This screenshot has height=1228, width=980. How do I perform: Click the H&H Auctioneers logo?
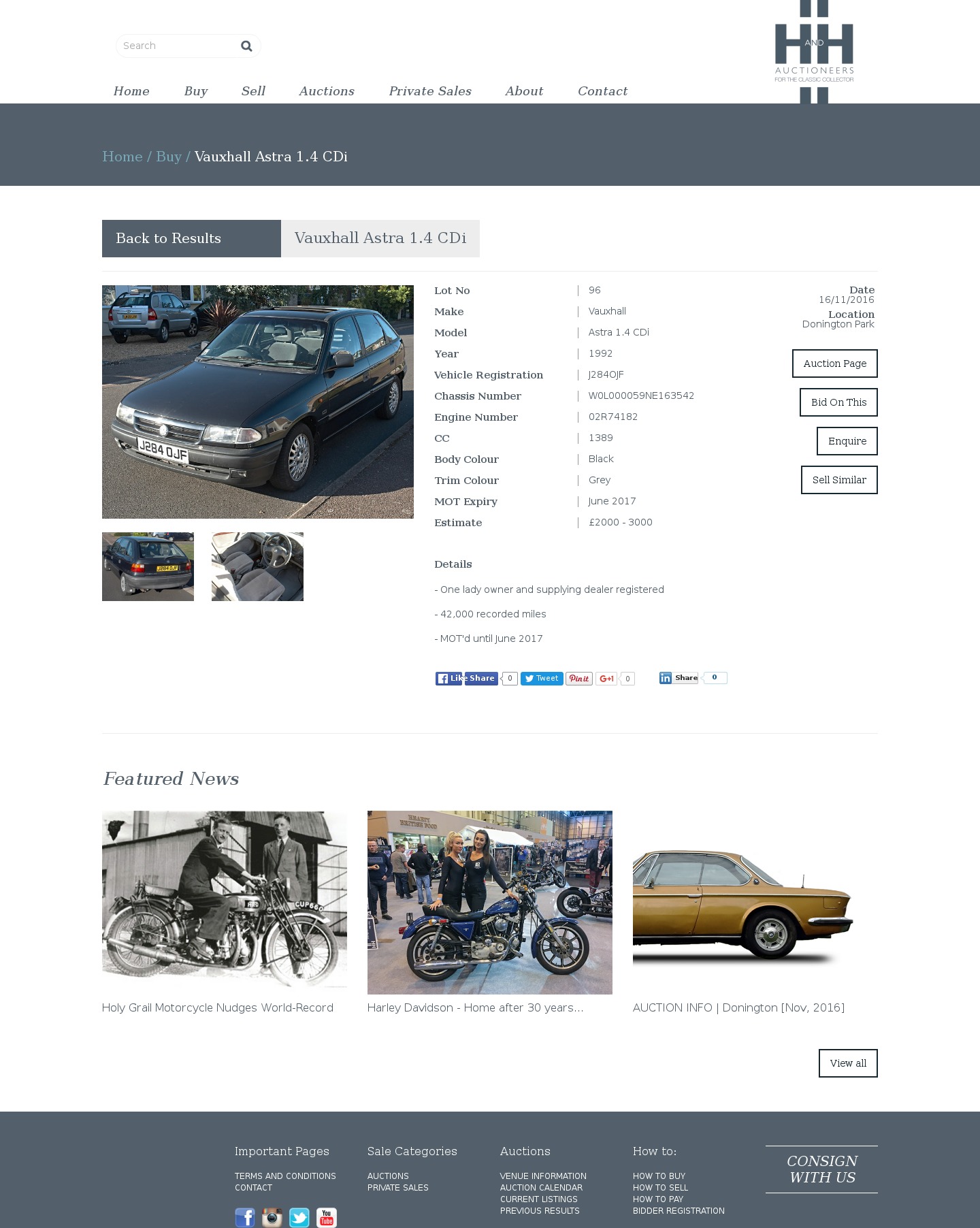pos(814,52)
